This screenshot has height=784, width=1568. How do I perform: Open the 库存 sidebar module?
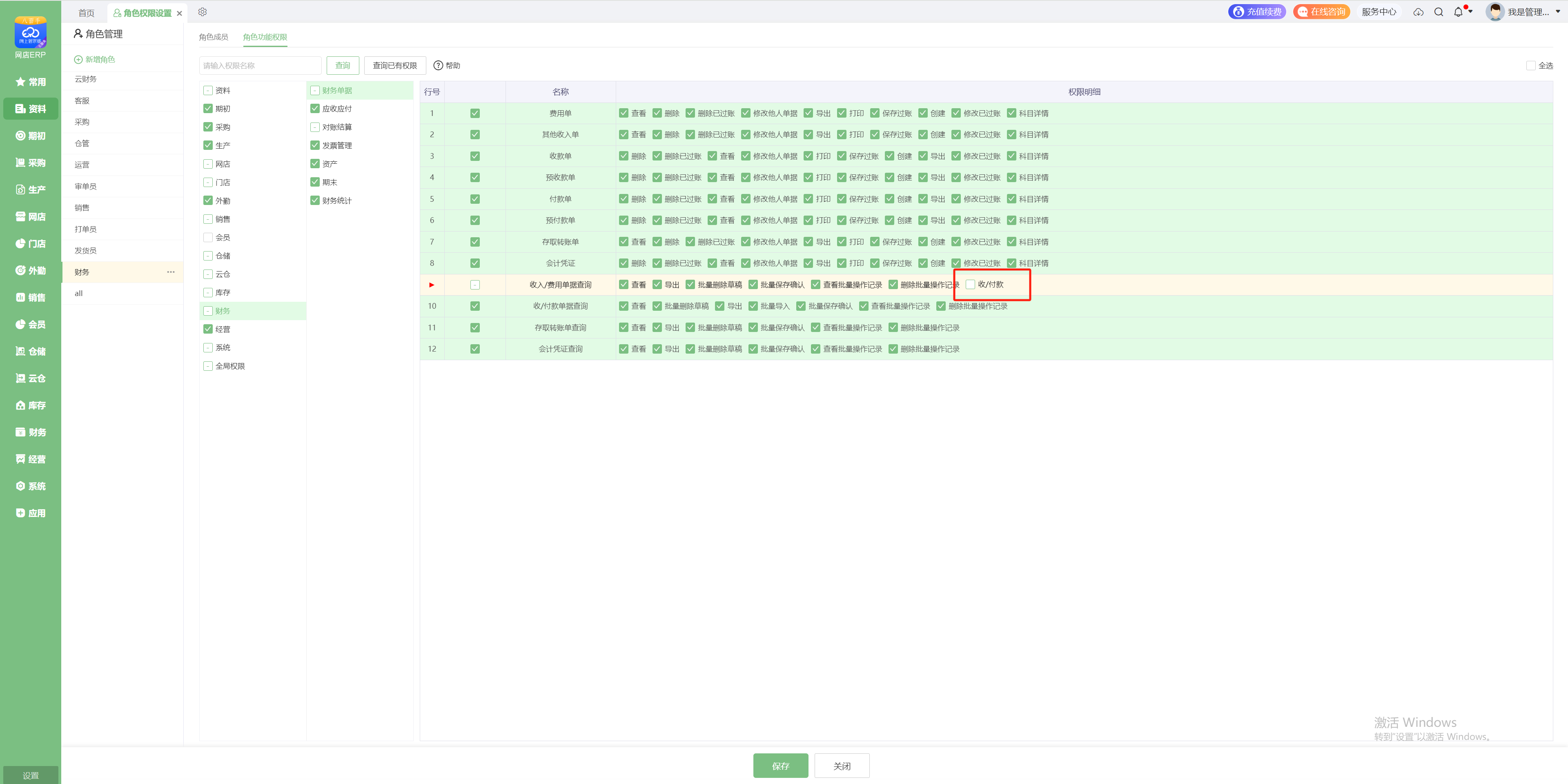pyautogui.click(x=31, y=405)
